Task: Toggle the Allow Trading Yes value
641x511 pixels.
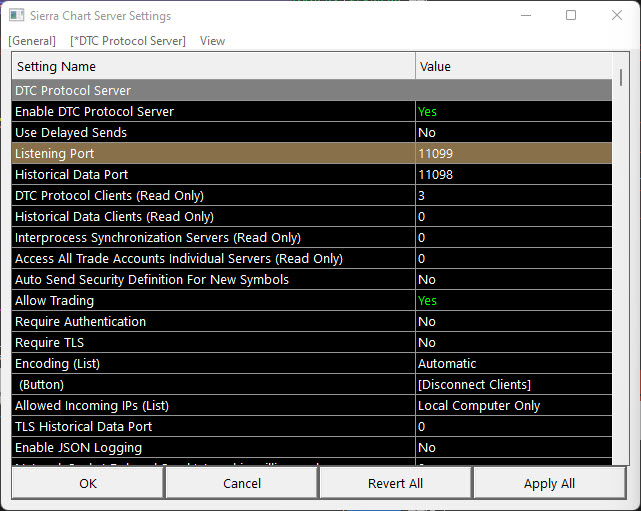Action: [427, 300]
